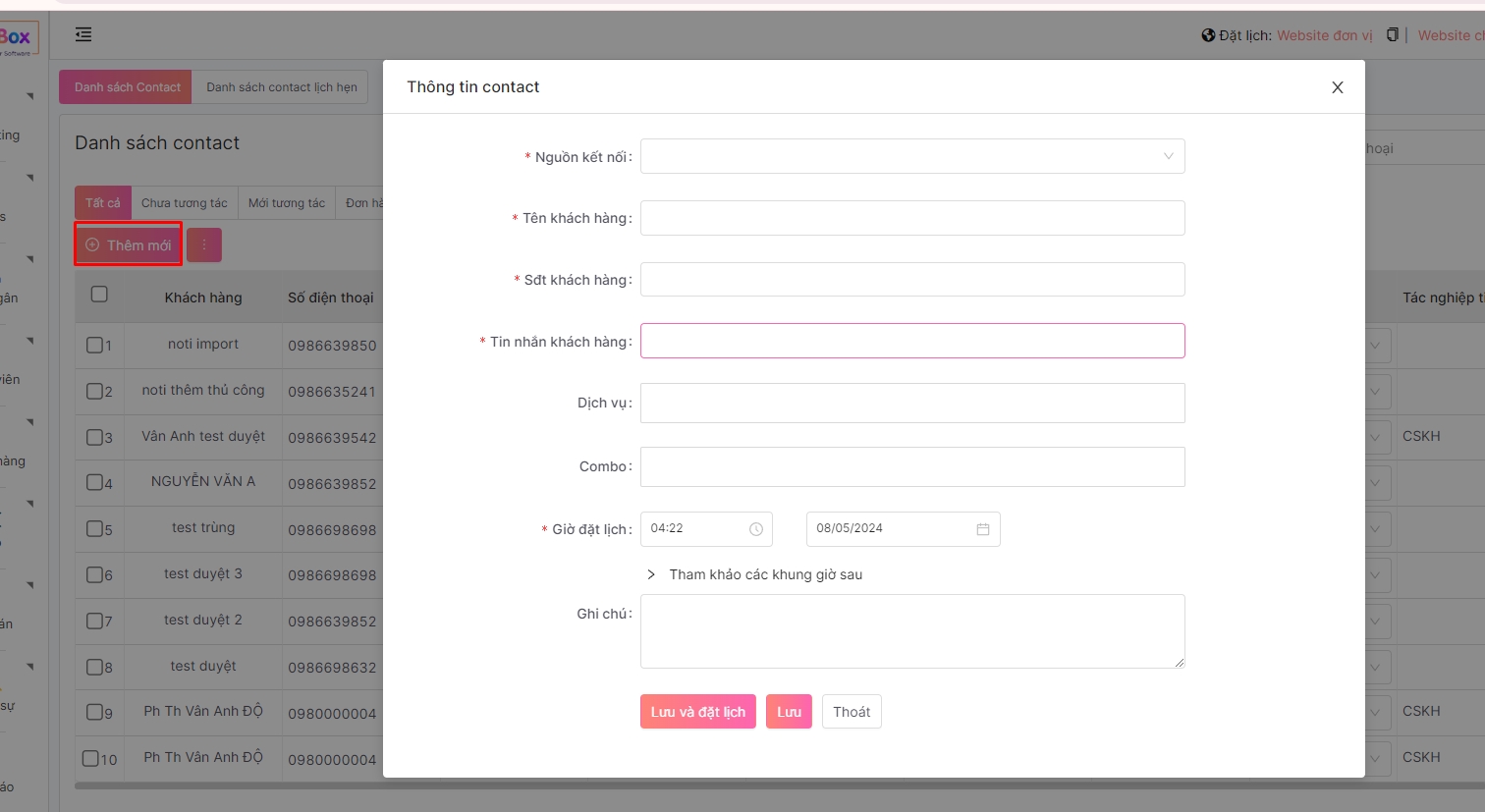
Task: Expand Tham khảo các khung giờ sau
Action: point(651,574)
